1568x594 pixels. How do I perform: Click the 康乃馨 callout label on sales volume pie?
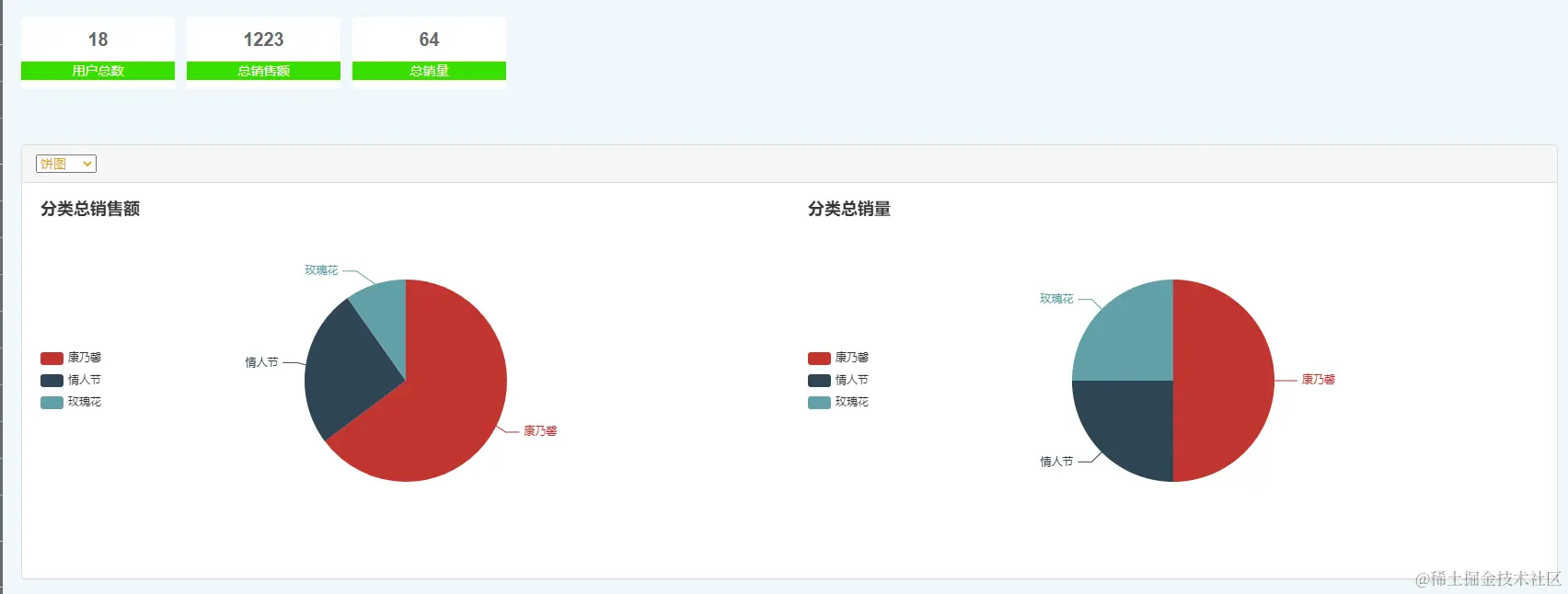pyautogui.click(x=1318, y=380)
